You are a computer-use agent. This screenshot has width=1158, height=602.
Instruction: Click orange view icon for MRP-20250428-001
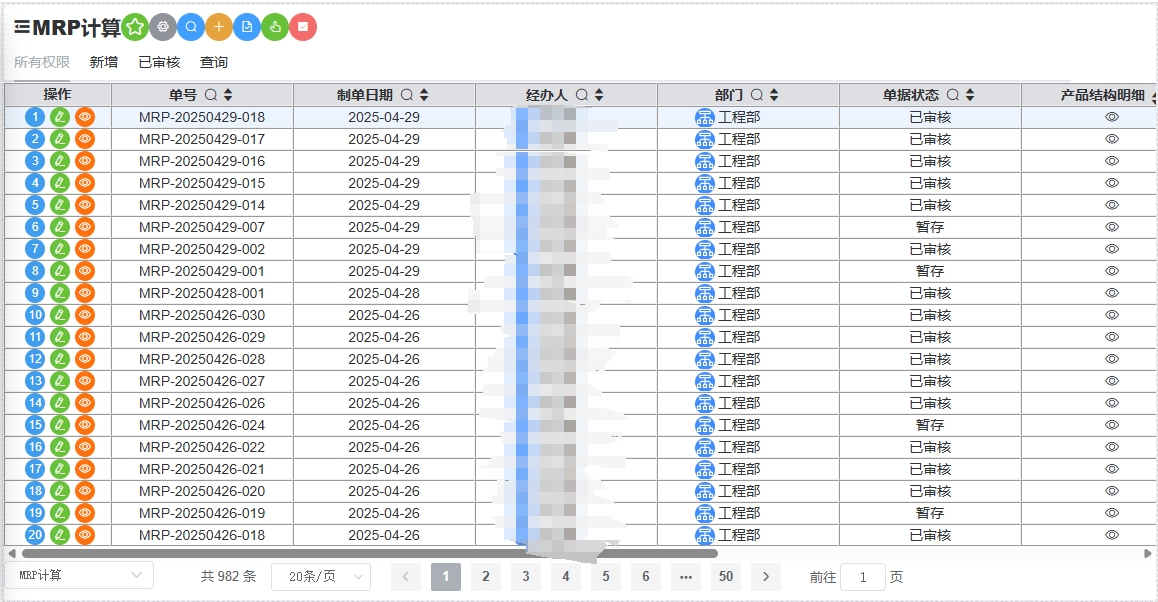85,293
